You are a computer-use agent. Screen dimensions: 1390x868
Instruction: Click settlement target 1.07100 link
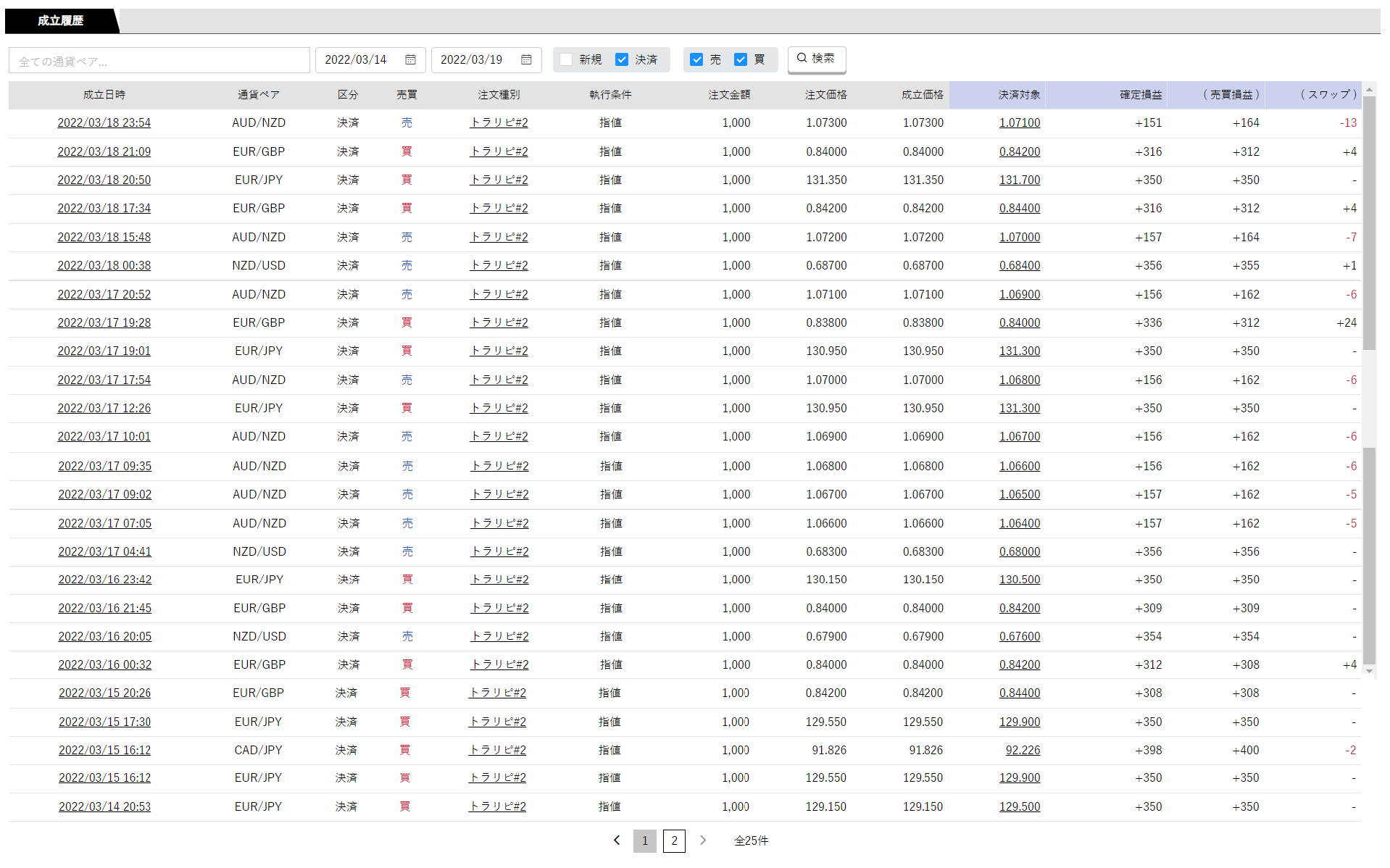[1020, 123]
